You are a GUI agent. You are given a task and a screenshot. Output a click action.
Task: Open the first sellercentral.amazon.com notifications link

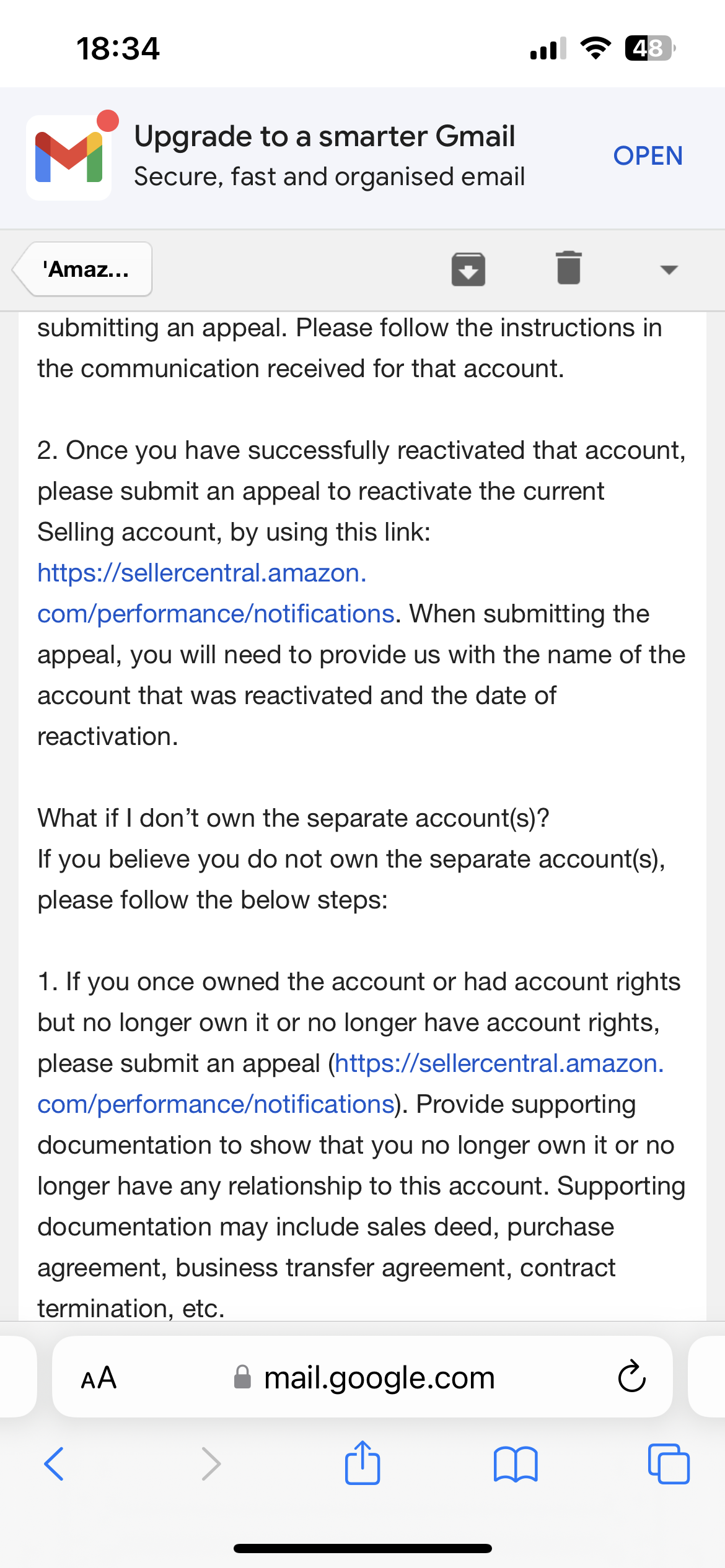coord(216,593)
